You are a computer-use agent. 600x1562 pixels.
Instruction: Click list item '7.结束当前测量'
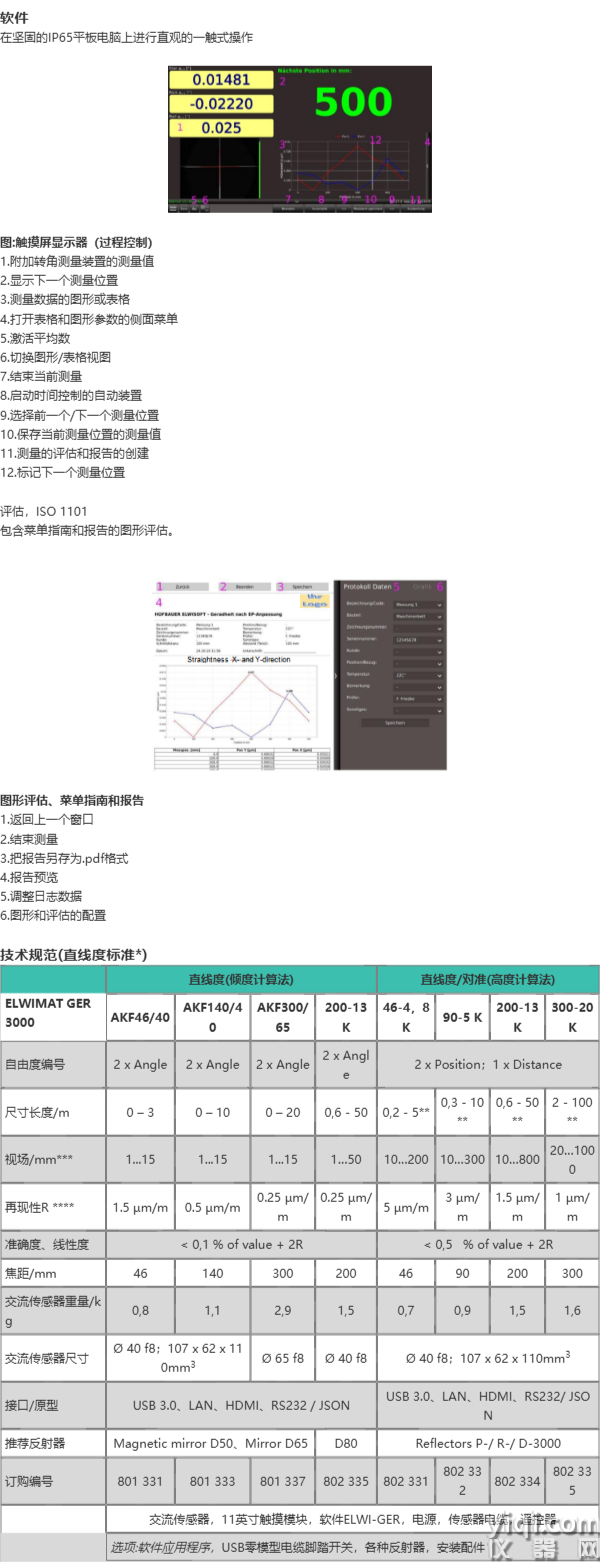coord(41,376)
